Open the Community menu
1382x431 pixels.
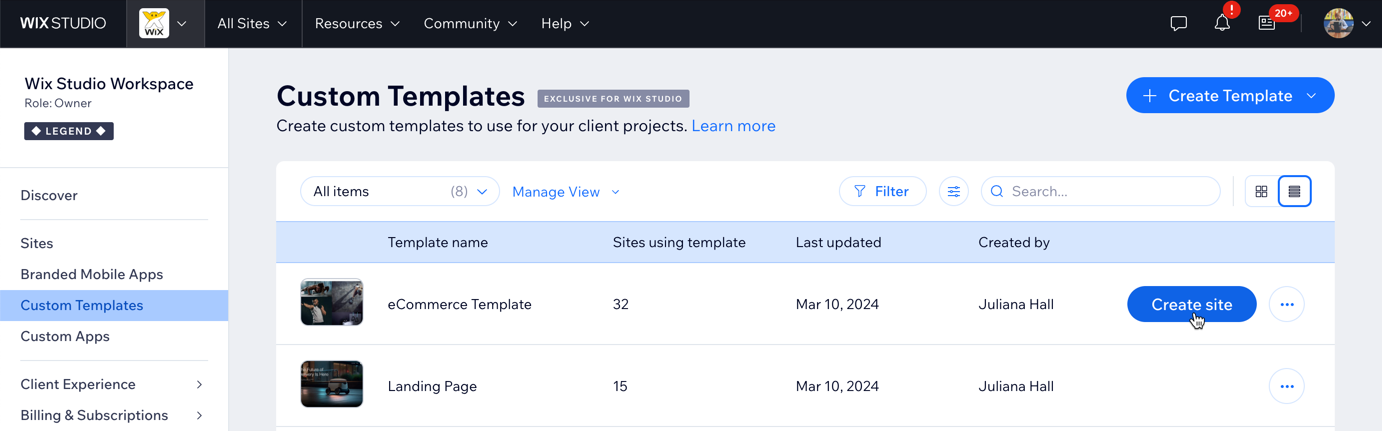click(470, 23)
